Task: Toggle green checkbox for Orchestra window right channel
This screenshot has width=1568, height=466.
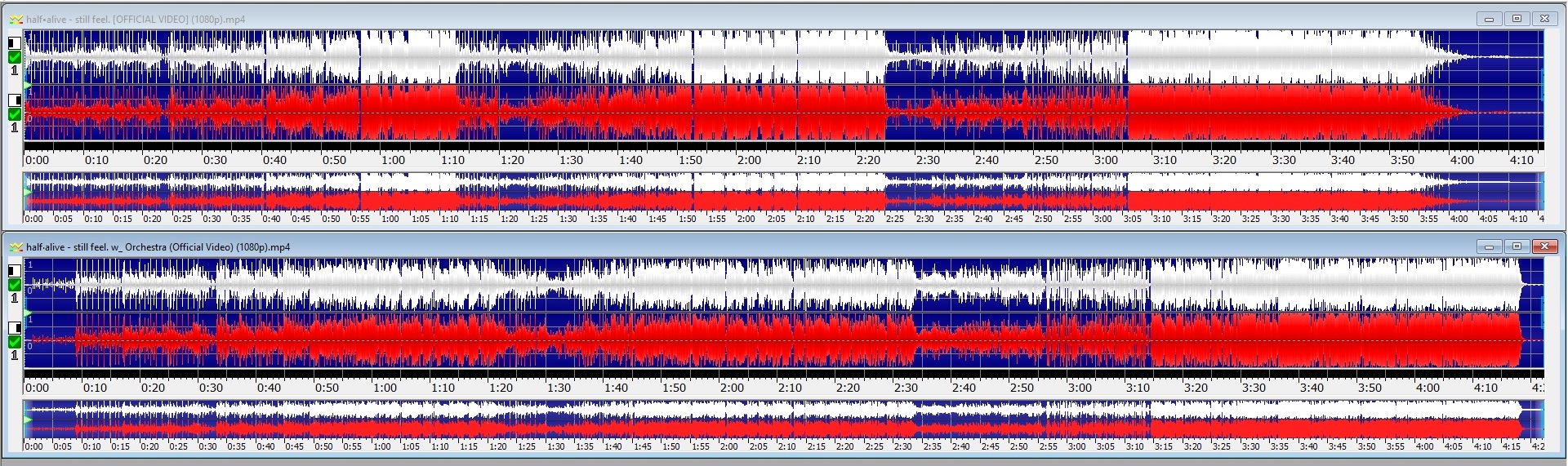Action: point(14,342)
